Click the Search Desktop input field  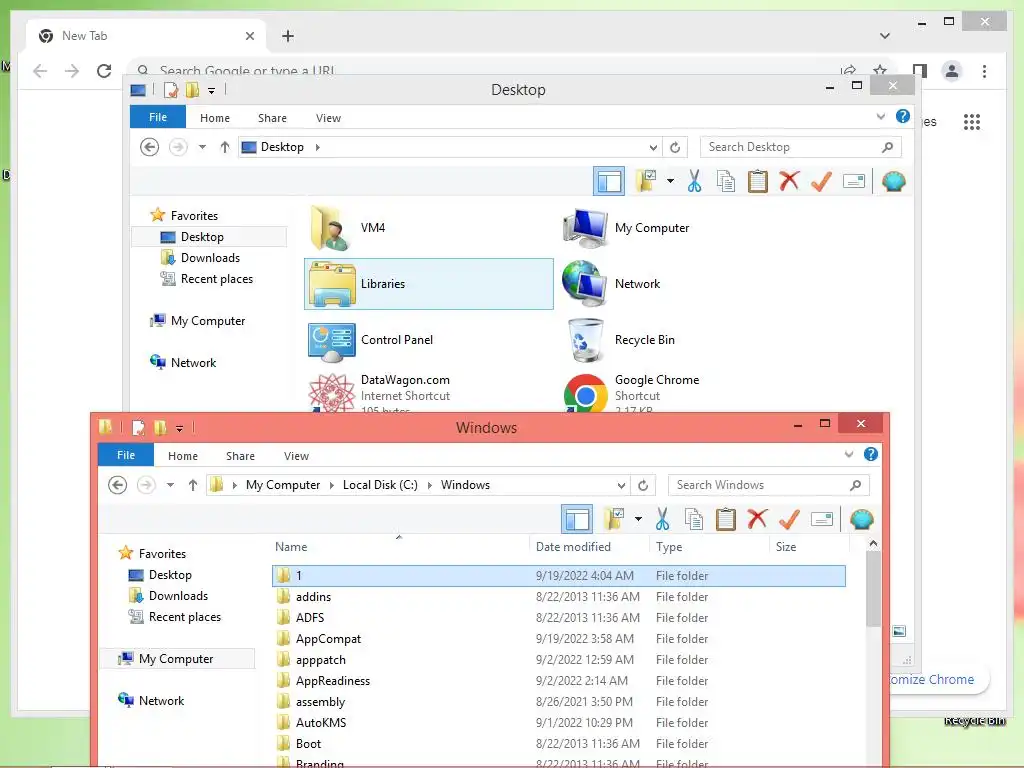tap(800, 147)
